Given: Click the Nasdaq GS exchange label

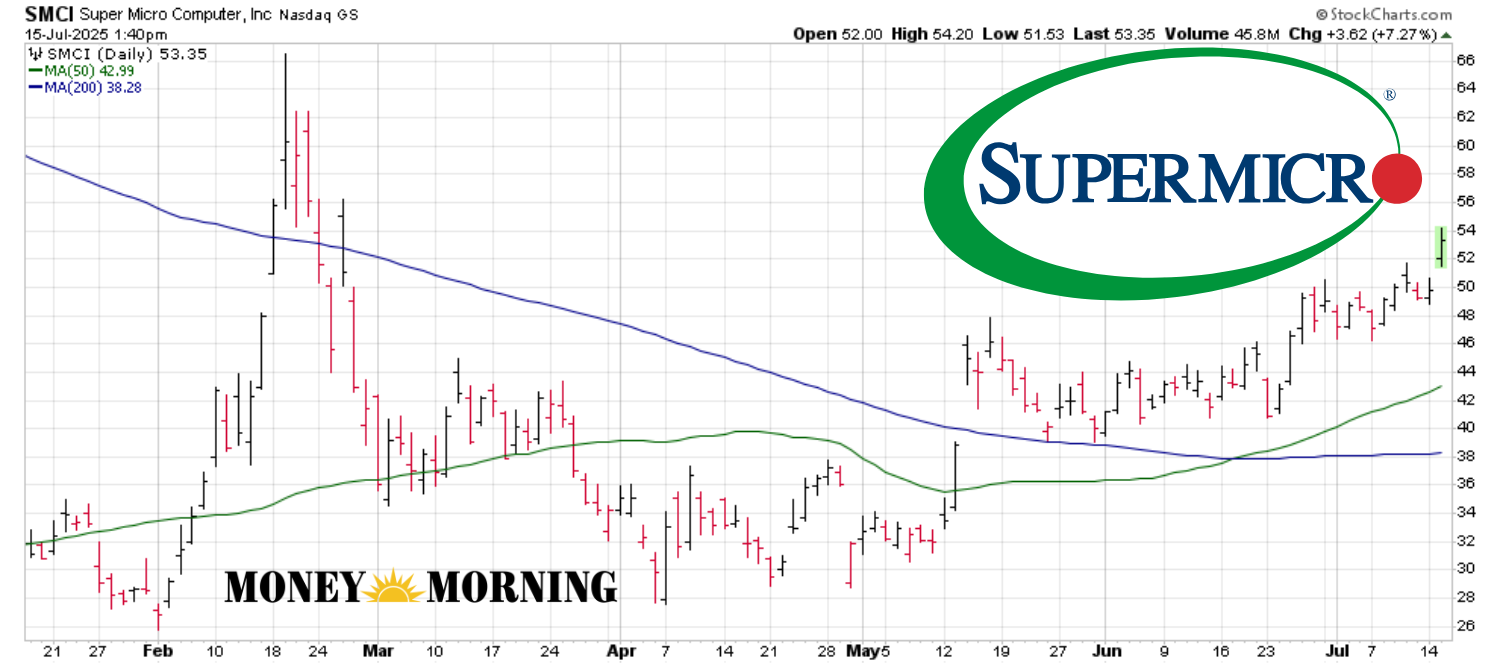Looking at the screenshot, I should [x=316, y=15].
